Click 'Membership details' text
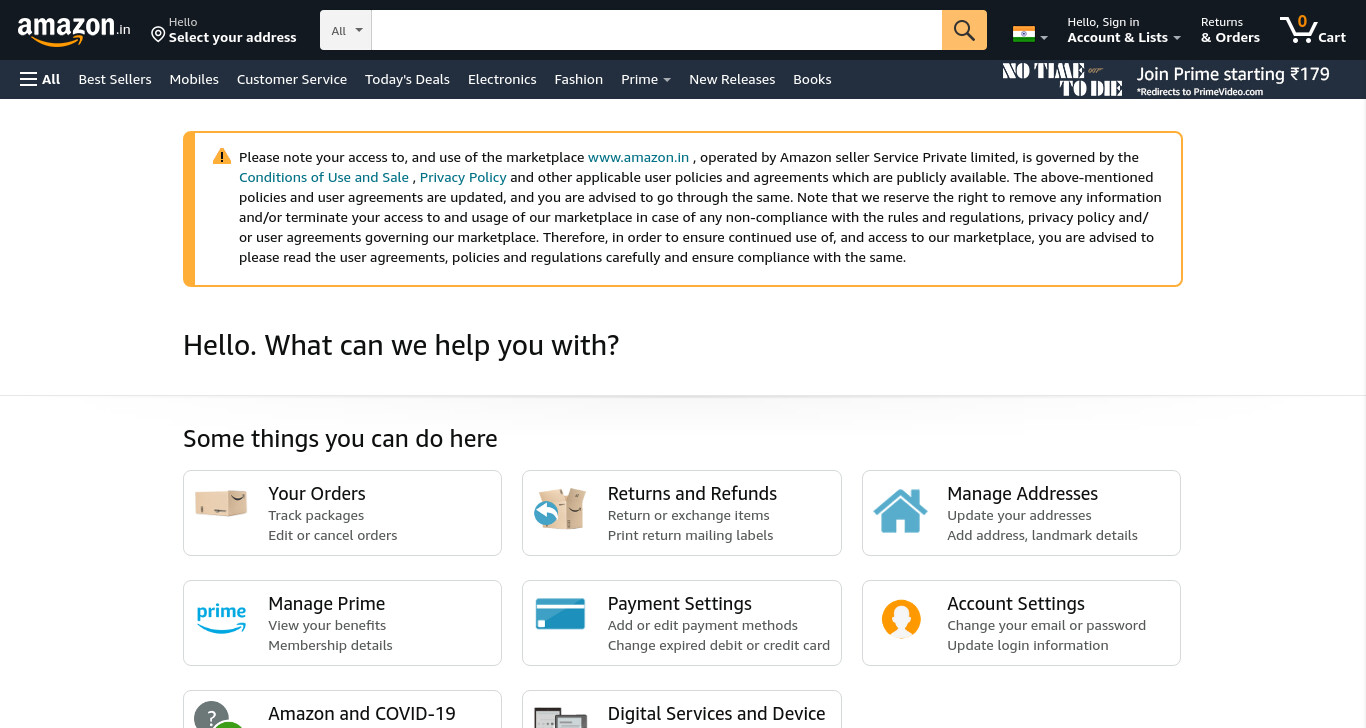This screenshot has height=728, width=1366. point(330,645)
